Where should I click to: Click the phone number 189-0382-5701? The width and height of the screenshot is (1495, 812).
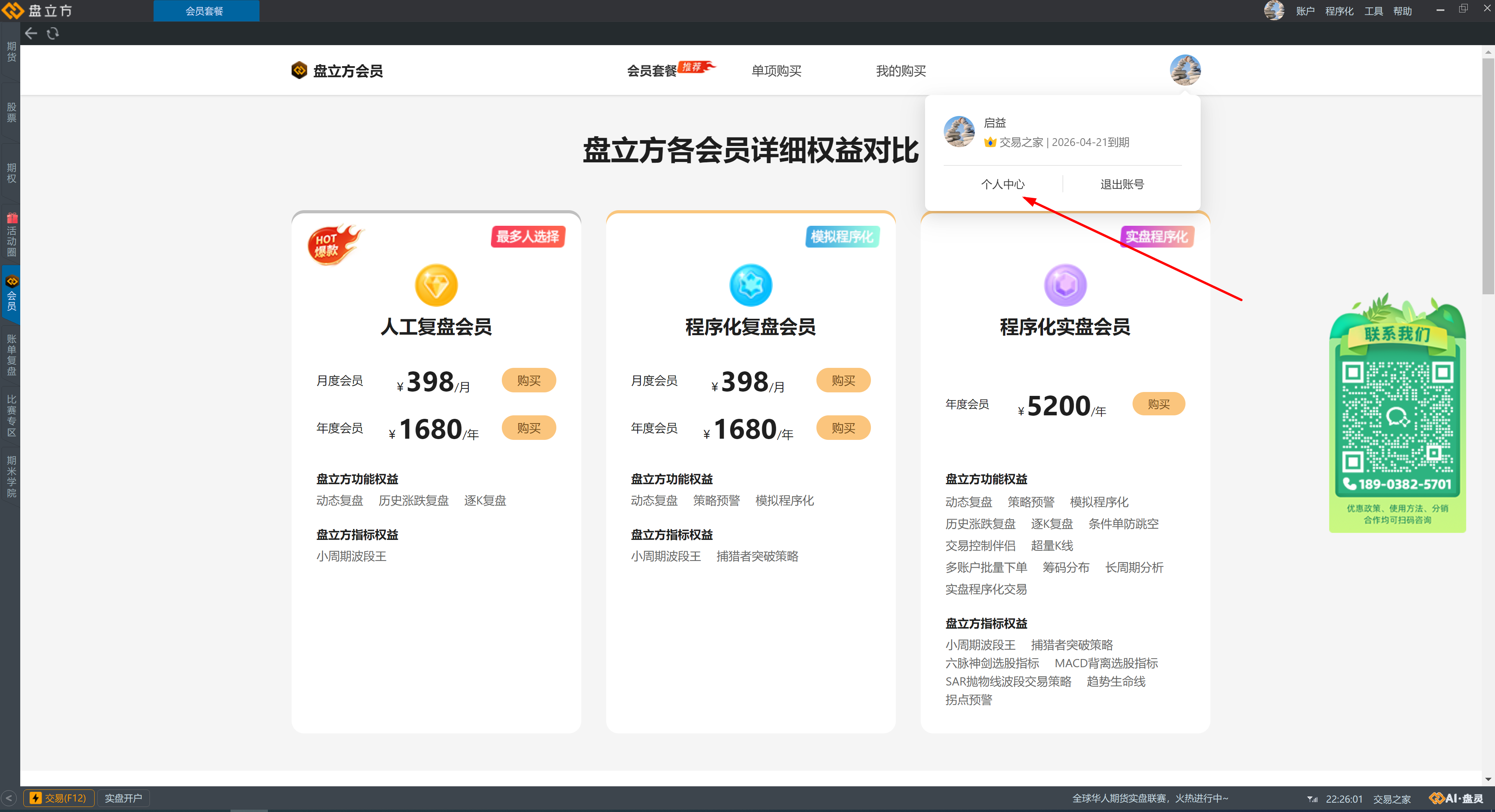coord(1398,483)
